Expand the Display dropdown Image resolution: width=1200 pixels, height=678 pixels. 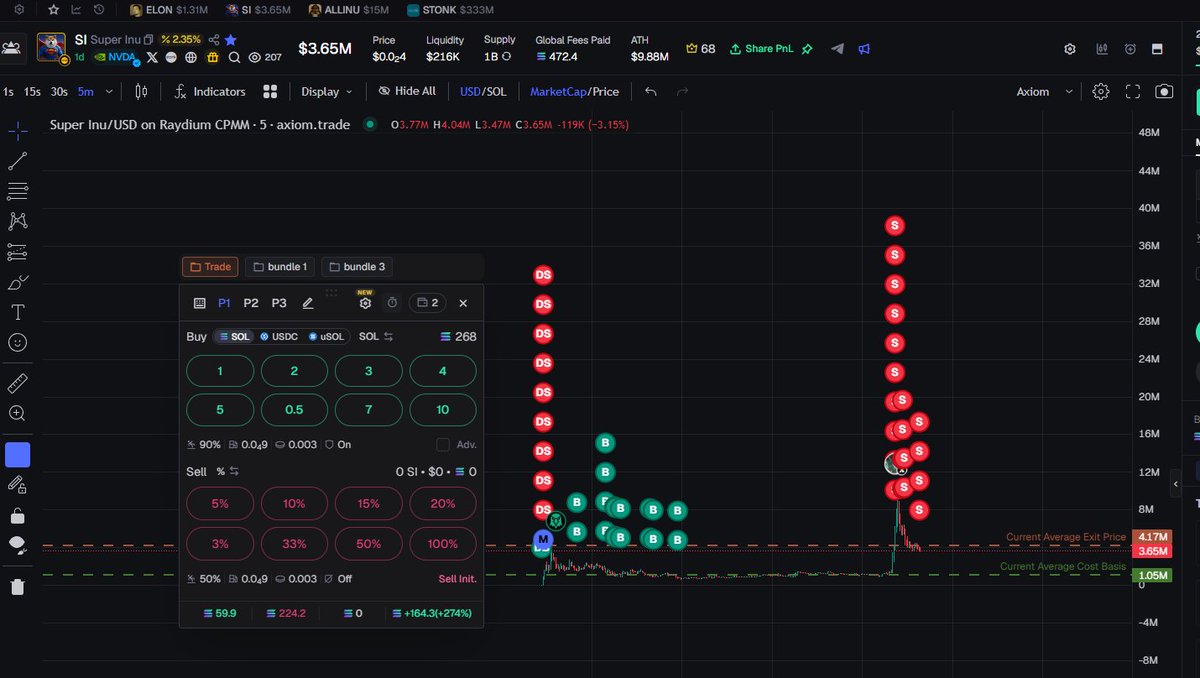327,91
